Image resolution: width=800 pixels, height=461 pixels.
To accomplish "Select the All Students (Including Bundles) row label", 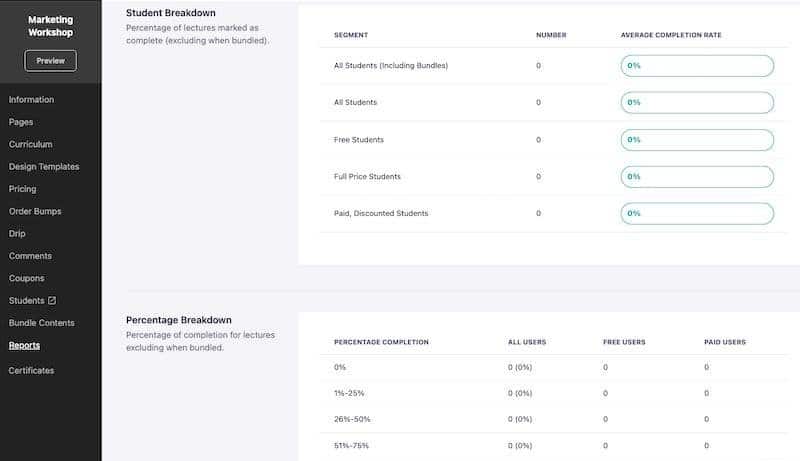I will (x=391, y=66).
